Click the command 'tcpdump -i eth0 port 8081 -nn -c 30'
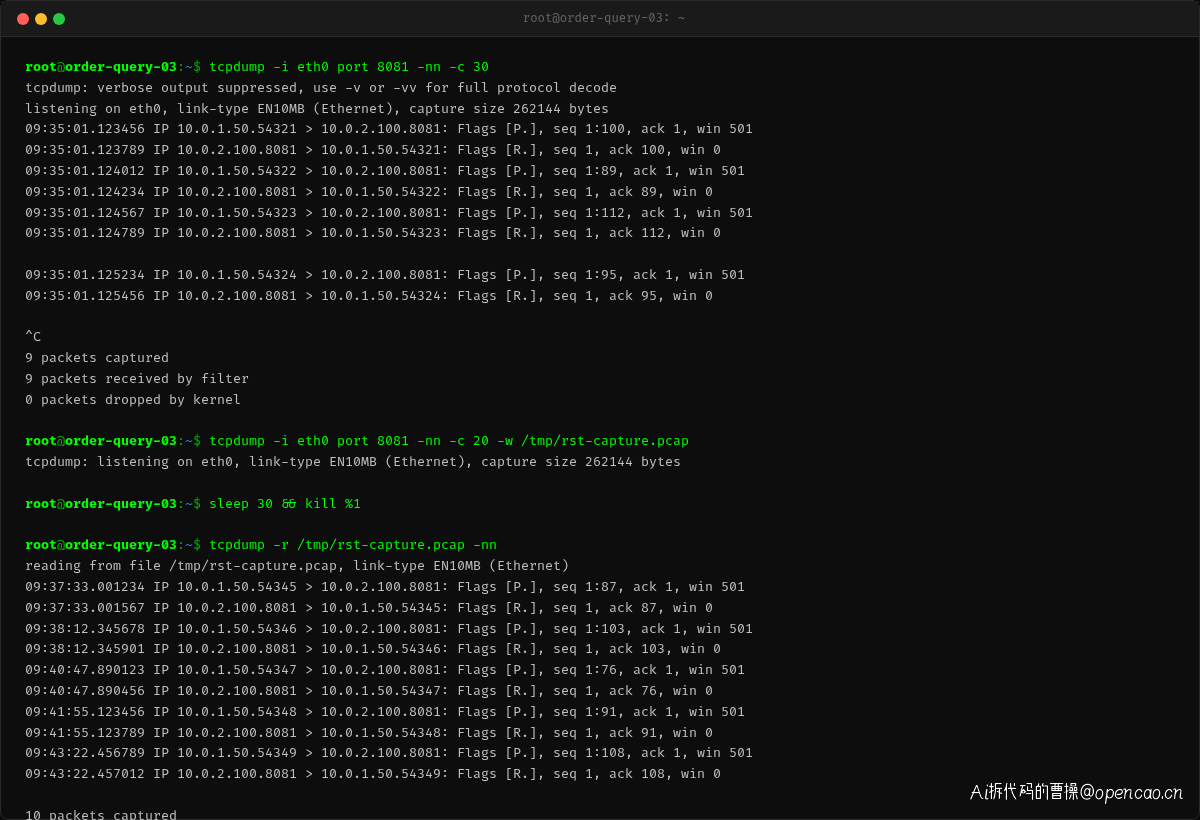The image size is (1200, 820). tap(349, 67)
